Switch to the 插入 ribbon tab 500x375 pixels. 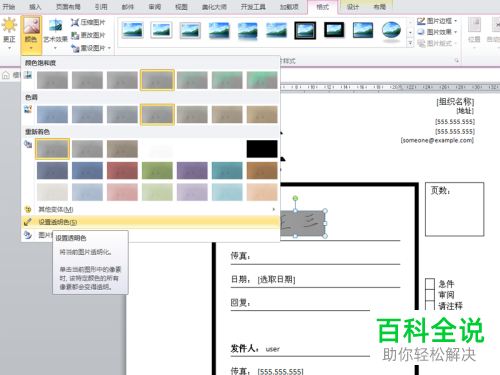35,6
